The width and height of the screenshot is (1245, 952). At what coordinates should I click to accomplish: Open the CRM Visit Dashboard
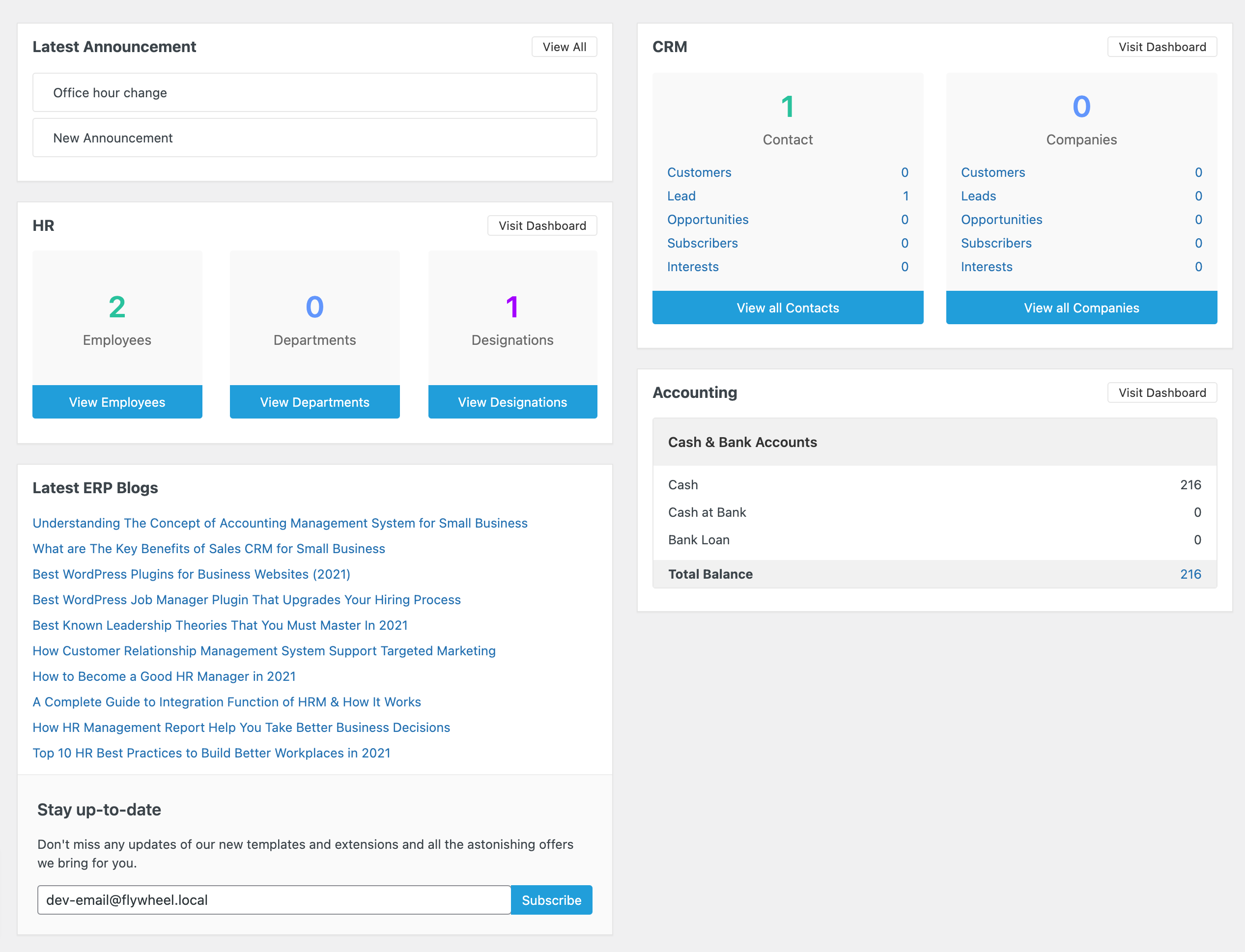click(x=1162, y=47)
